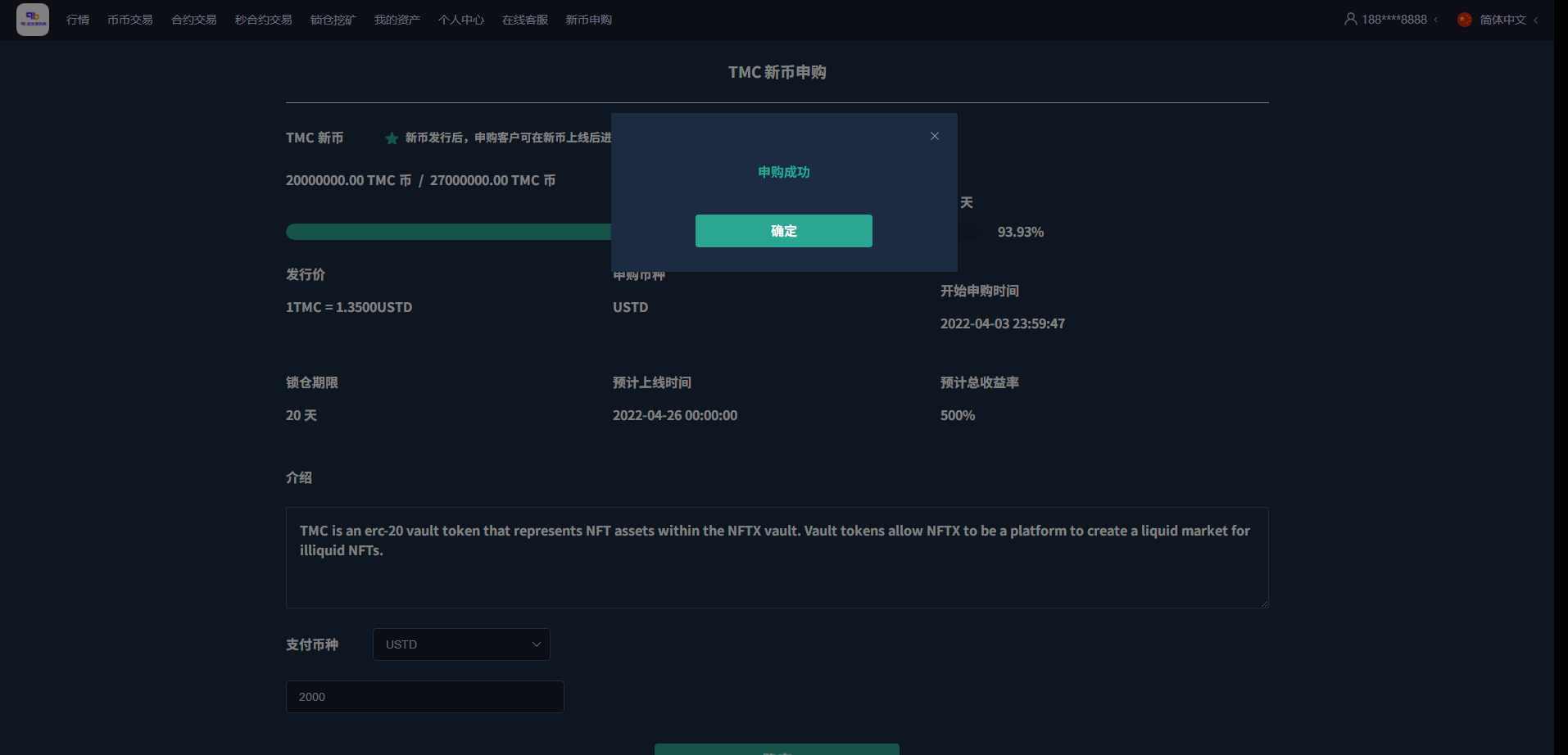Open the 行情 menu
Viewport: 1568px width, 755px height.
tap(78, 20)
